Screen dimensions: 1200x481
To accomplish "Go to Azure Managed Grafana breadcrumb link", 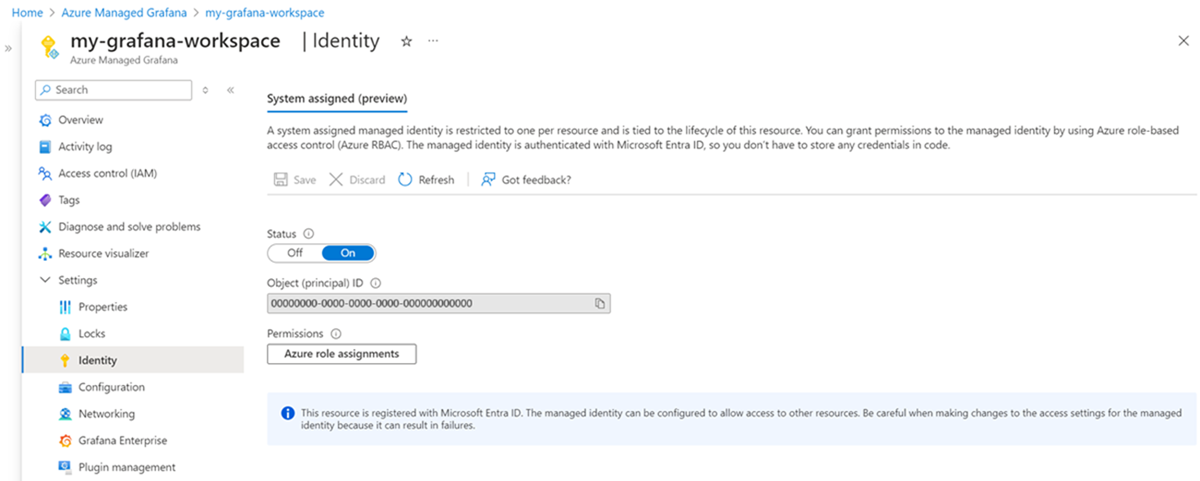I will [129, 12].
